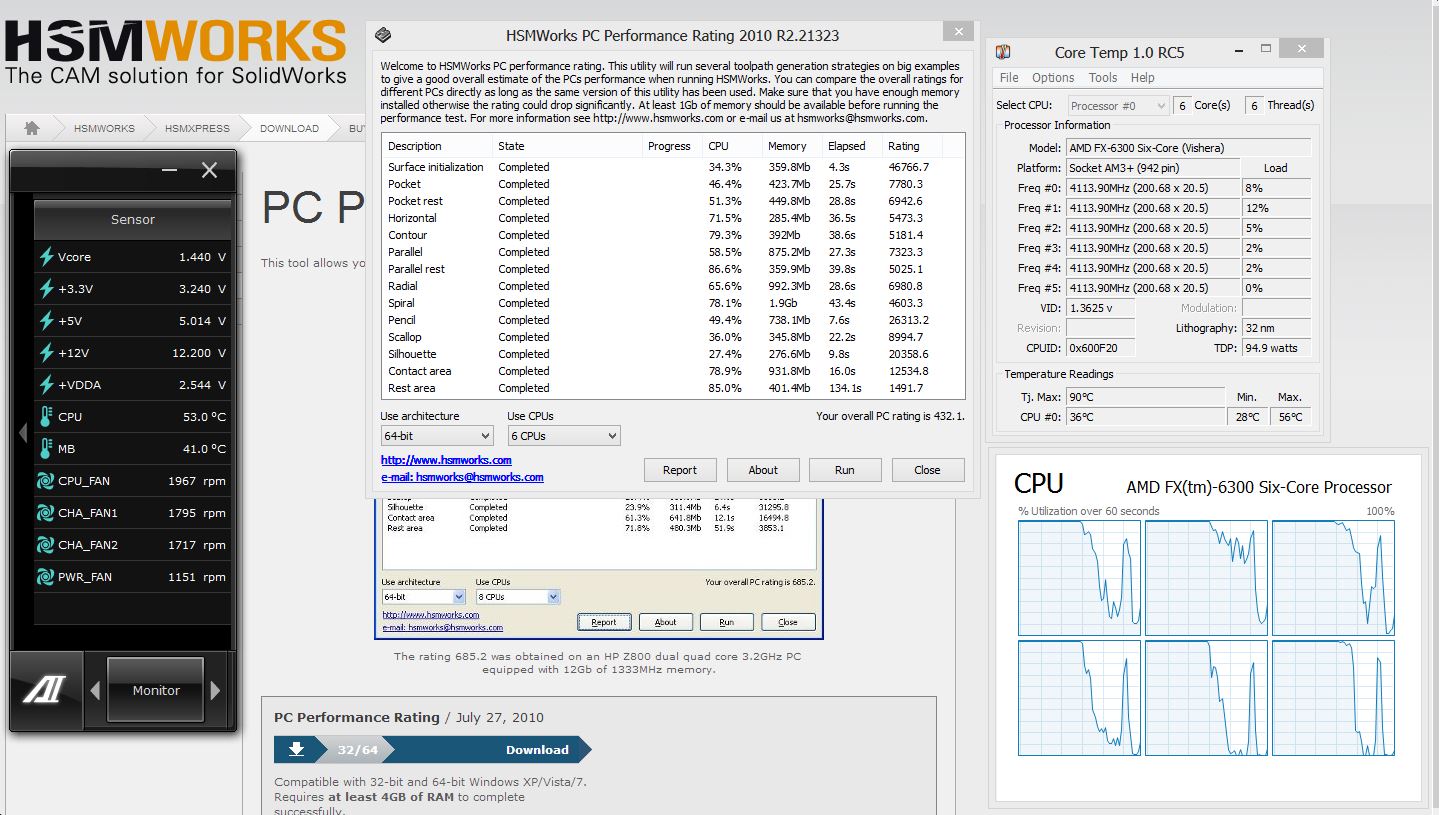
Task: Open the 8 CPUs dropdown in the webpage screenshot
Action: (x=518, y=597)
